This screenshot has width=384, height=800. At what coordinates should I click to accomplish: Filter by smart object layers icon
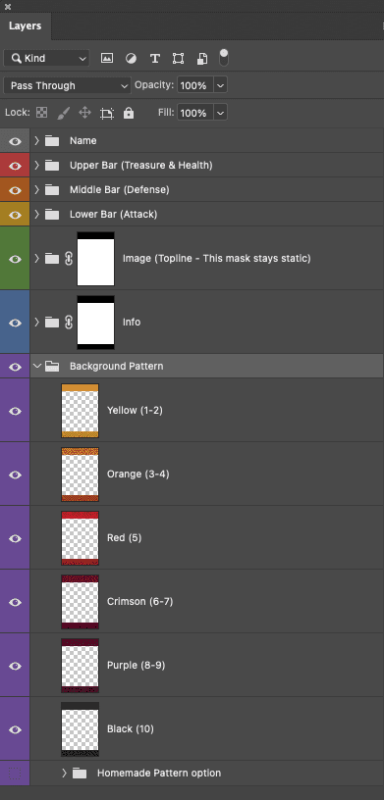(202, 58)
